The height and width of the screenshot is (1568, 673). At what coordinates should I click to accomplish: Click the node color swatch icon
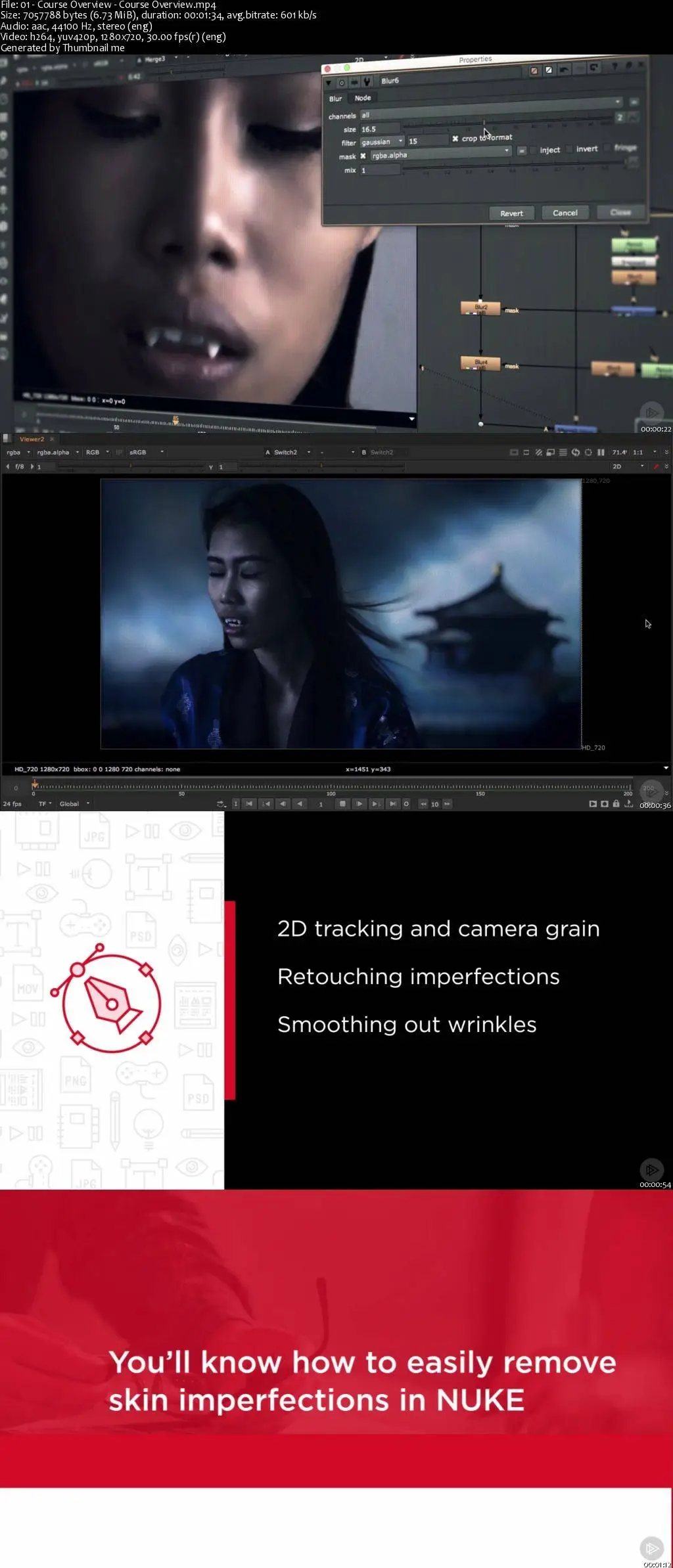[x=534, y=70]
